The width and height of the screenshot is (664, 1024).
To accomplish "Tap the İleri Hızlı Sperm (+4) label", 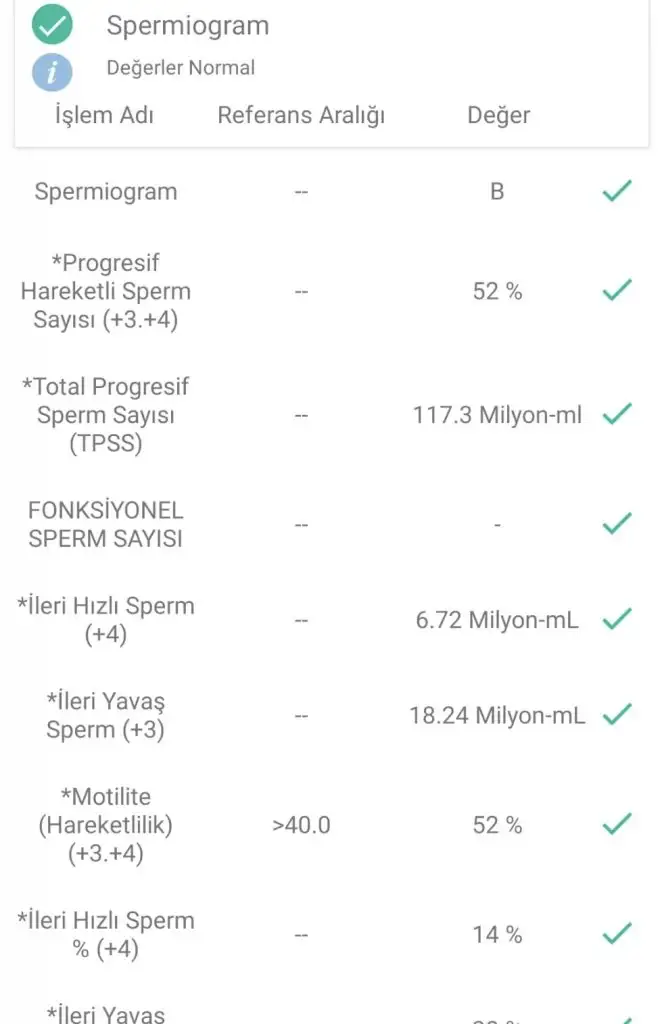I will 106,619.
